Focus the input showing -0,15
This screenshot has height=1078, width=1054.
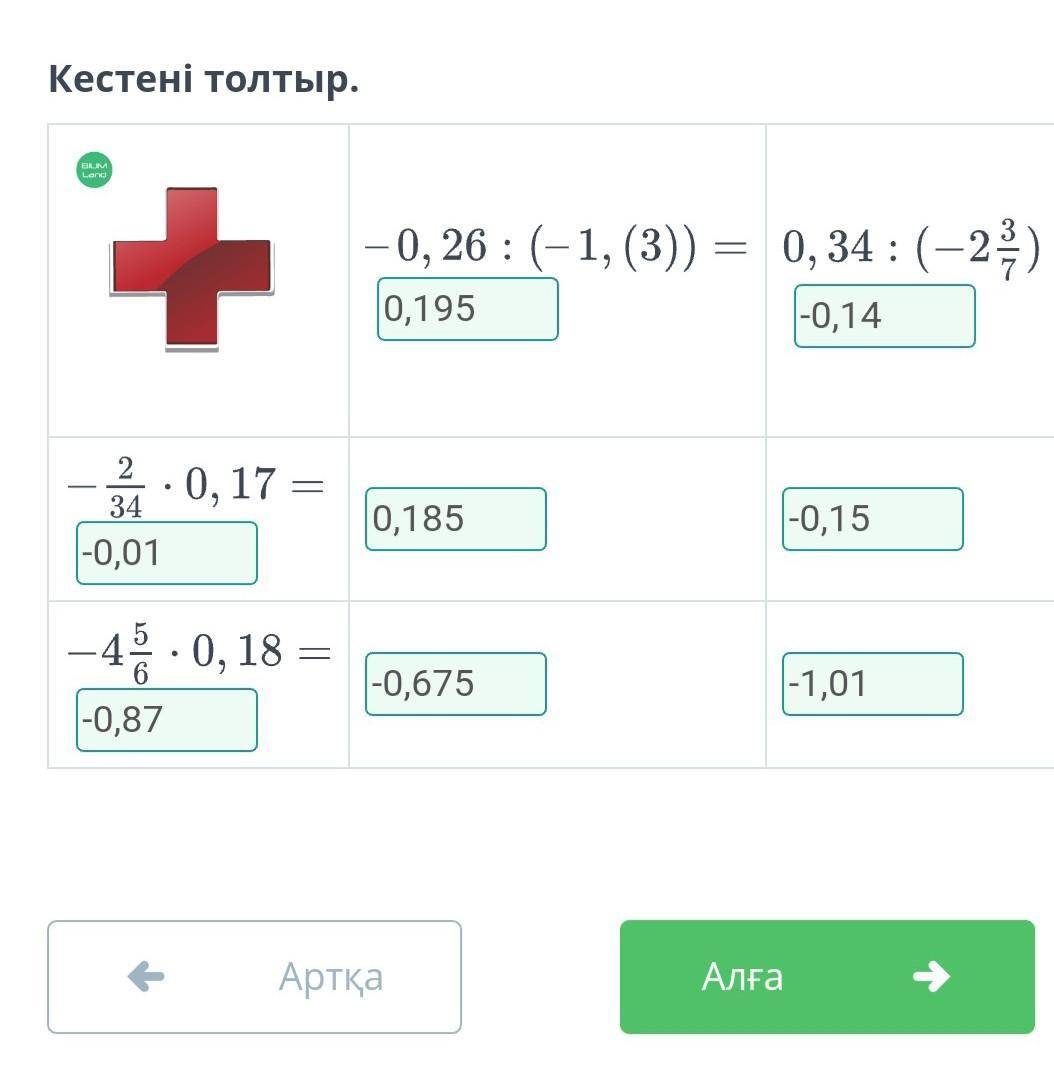pyautogui.click(x=872, y=519)
